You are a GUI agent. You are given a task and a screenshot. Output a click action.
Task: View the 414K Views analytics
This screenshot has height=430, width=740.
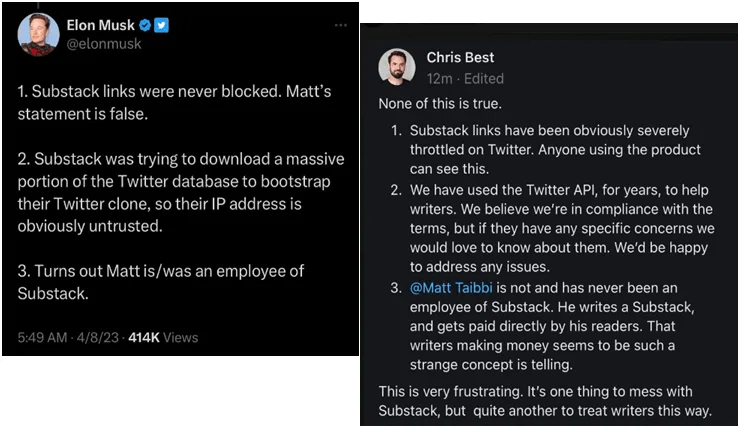coord(163,337)
